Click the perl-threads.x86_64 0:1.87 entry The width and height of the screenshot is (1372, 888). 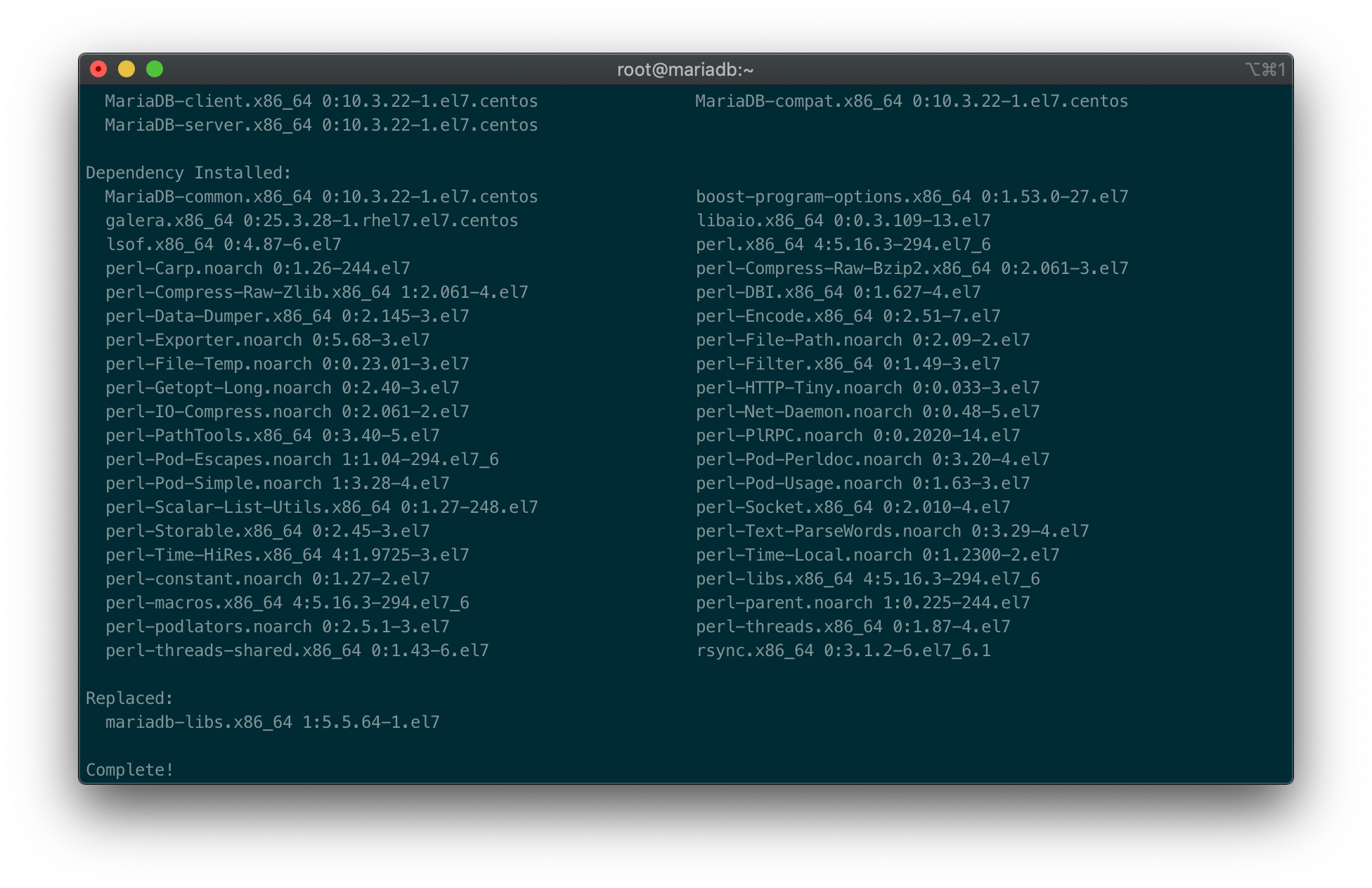[x=853, y=627]
